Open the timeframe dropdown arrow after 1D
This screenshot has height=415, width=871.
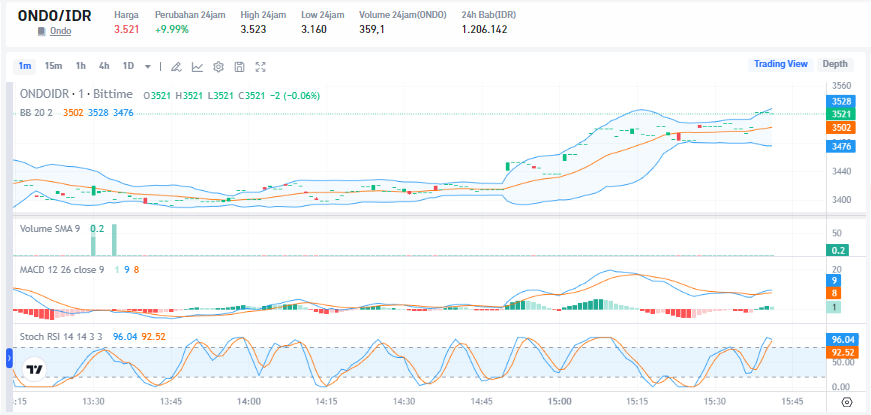pyautogui.click(x=148, y=67)
